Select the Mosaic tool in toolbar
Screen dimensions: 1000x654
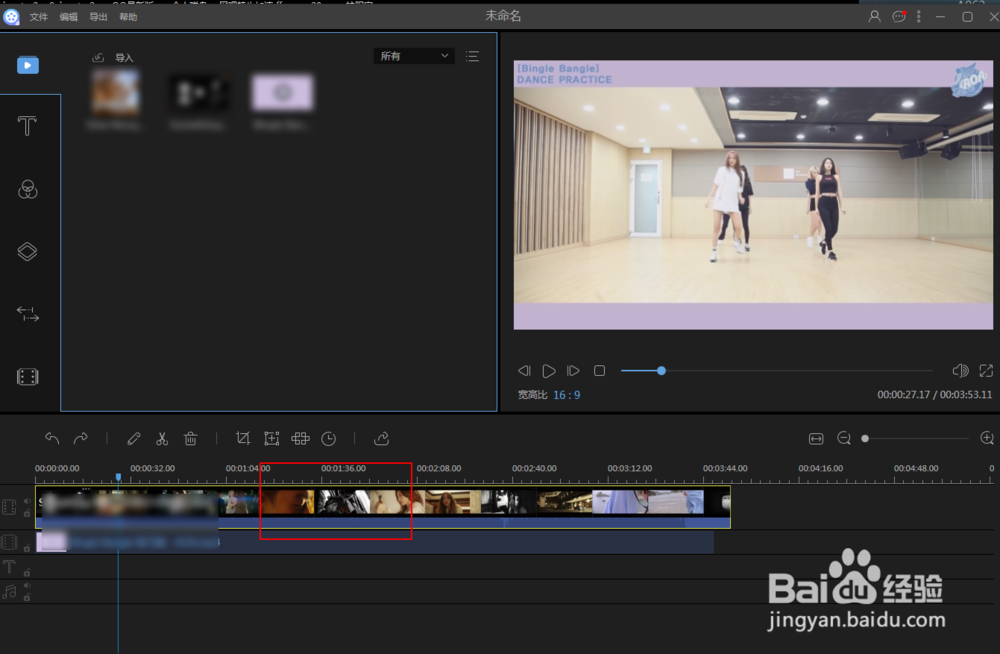click(x=300, y=438)
